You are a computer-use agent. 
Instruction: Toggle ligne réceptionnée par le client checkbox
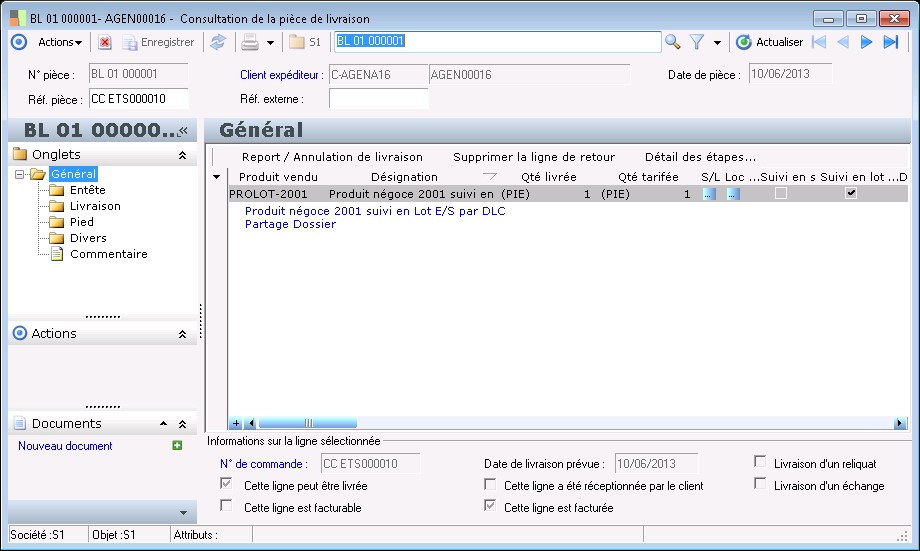coord(490,484)
